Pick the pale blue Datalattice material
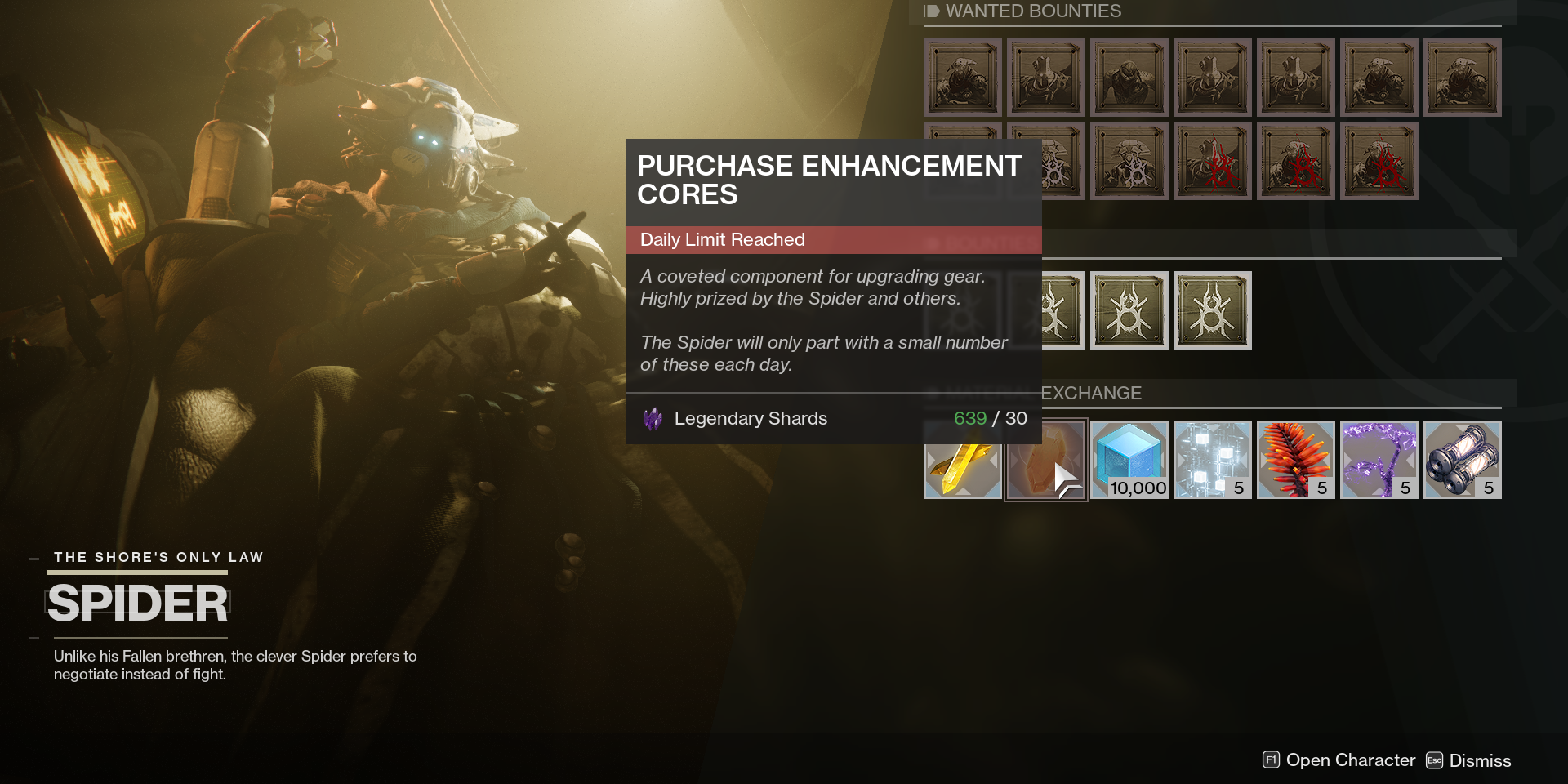This screenshot has height=784, width=1568. click(1213, 460)
